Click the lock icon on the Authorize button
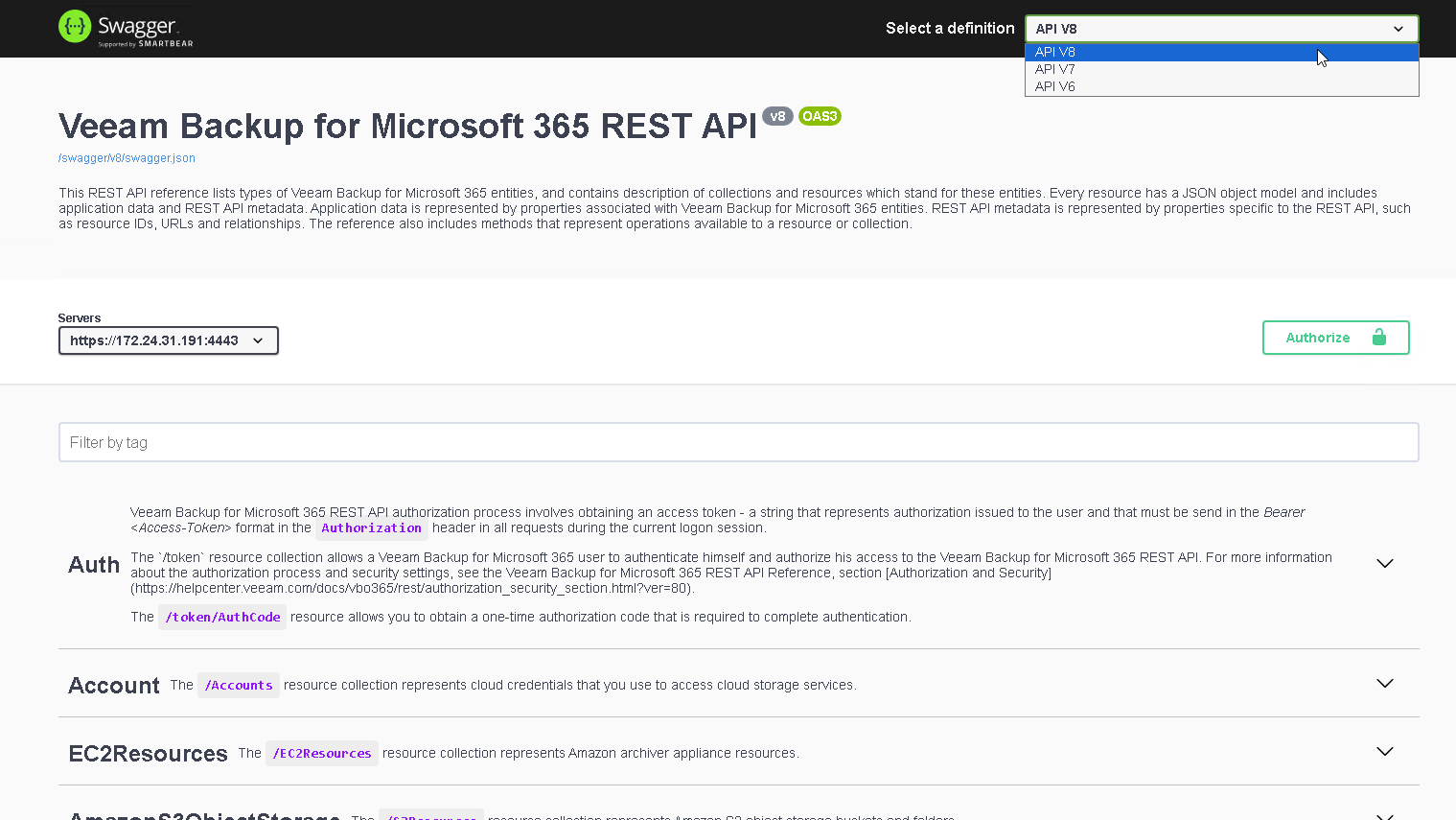The image size is (1456, 820). point(1379,338)
